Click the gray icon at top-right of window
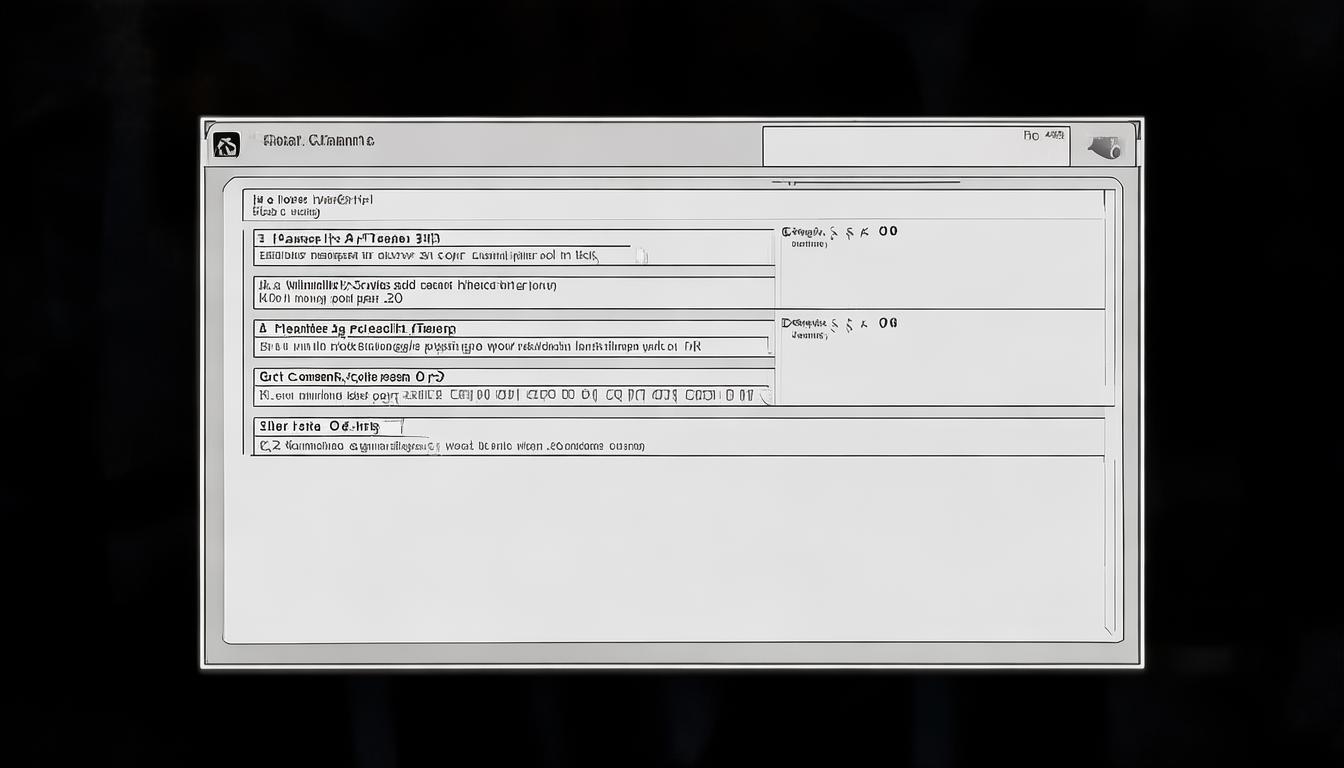This screenshot has height=768, width=1344. click(1105, 147)
